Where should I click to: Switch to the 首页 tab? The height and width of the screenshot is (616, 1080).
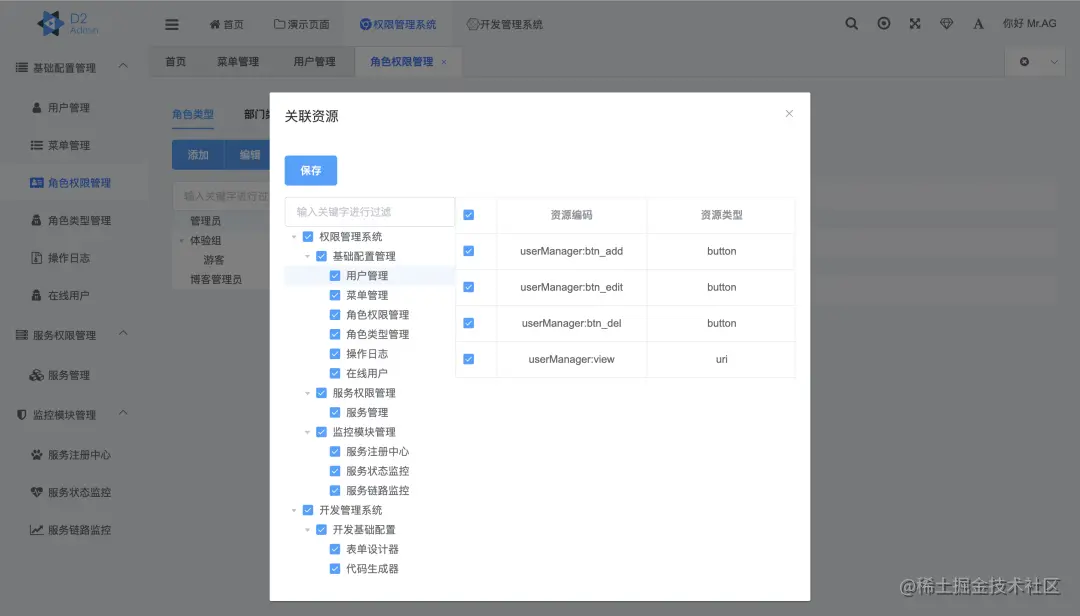pyautogui.click(x=175, y=61)
